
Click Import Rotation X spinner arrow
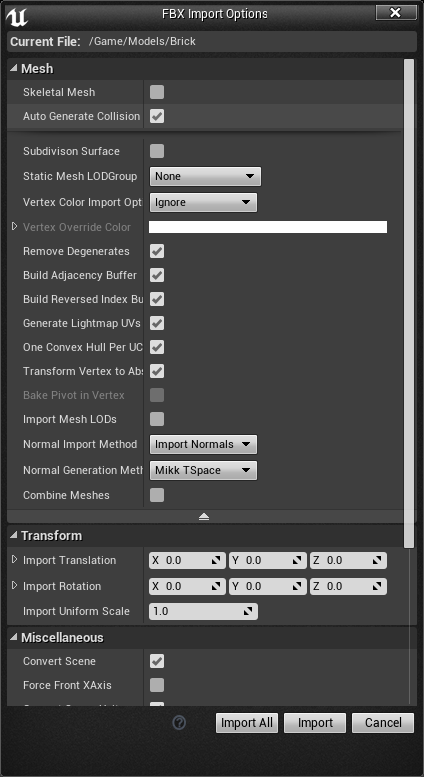click(x=216, y=586)
